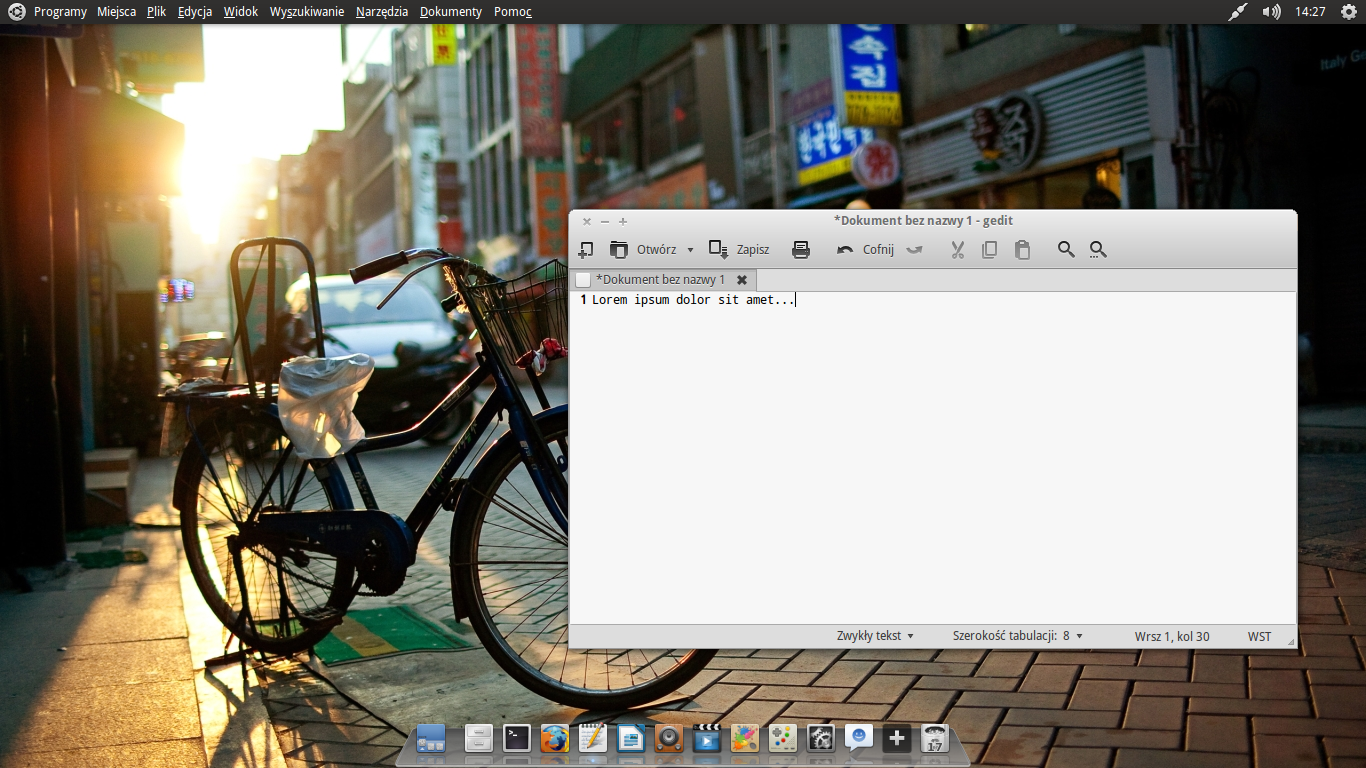
Task: Open the Wyszukiwanie menu
Action: 307,12
